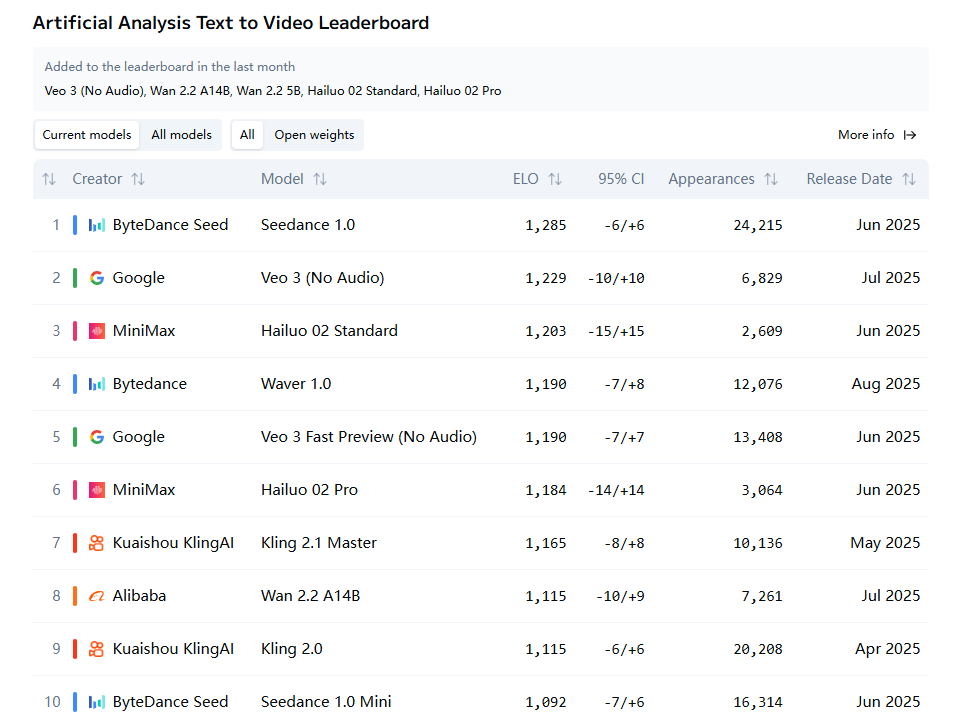Click the Alibaba logo icon
Viewport: 978px width, 726px height.
pyautogui.click(x=97, y=596)
